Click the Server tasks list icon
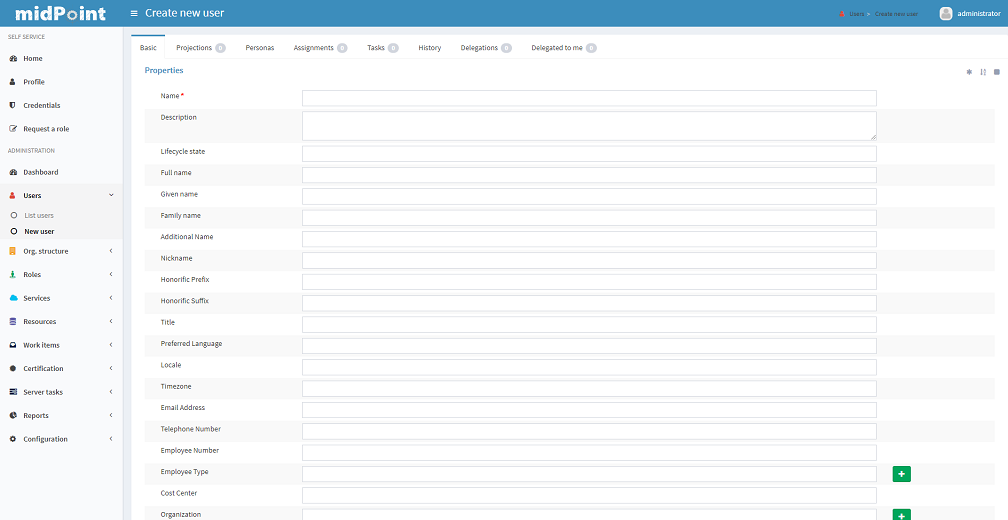1008x520 pixels. tap(13, 392)
